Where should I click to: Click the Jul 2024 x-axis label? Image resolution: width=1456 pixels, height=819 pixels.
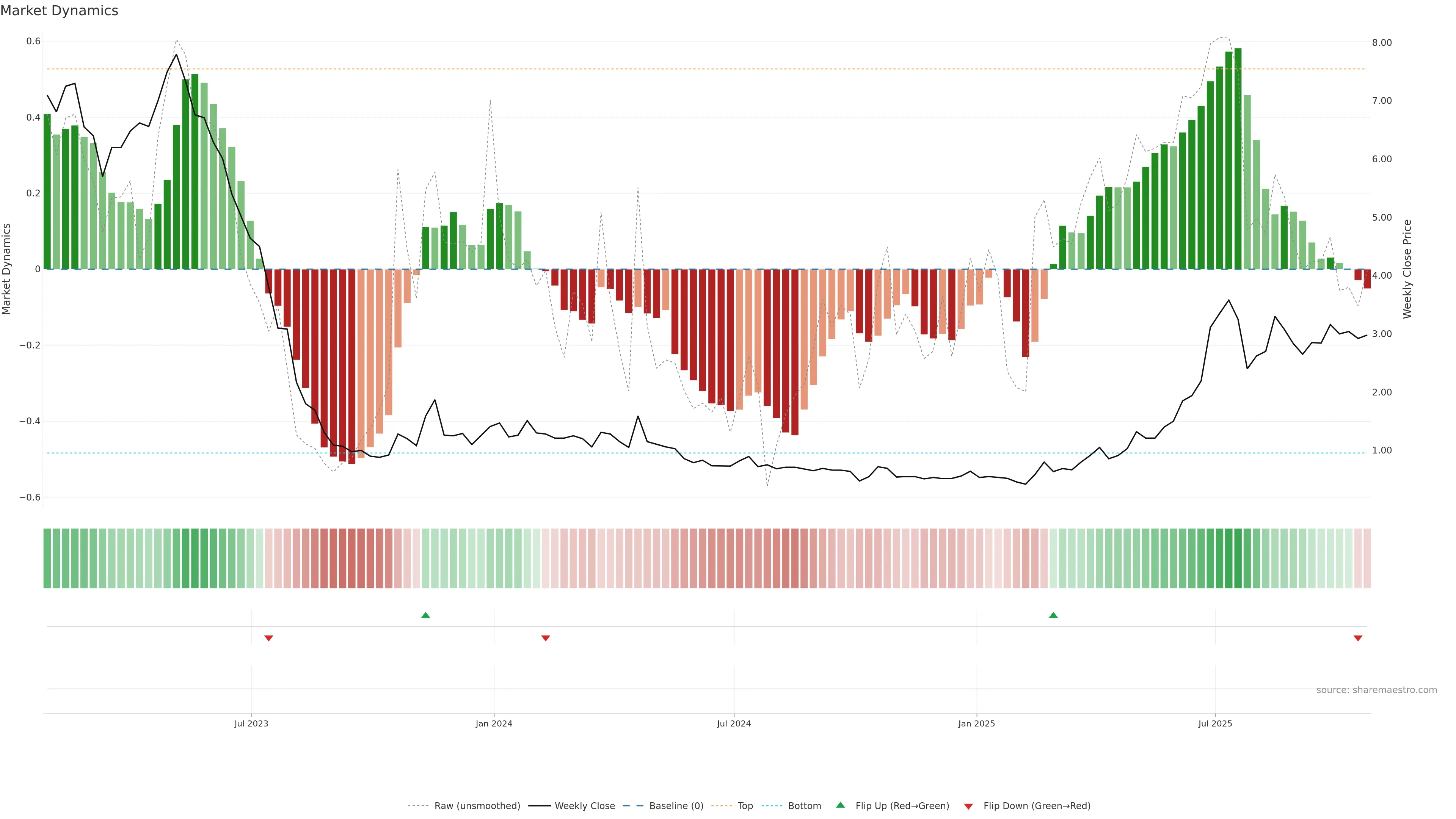734,723
